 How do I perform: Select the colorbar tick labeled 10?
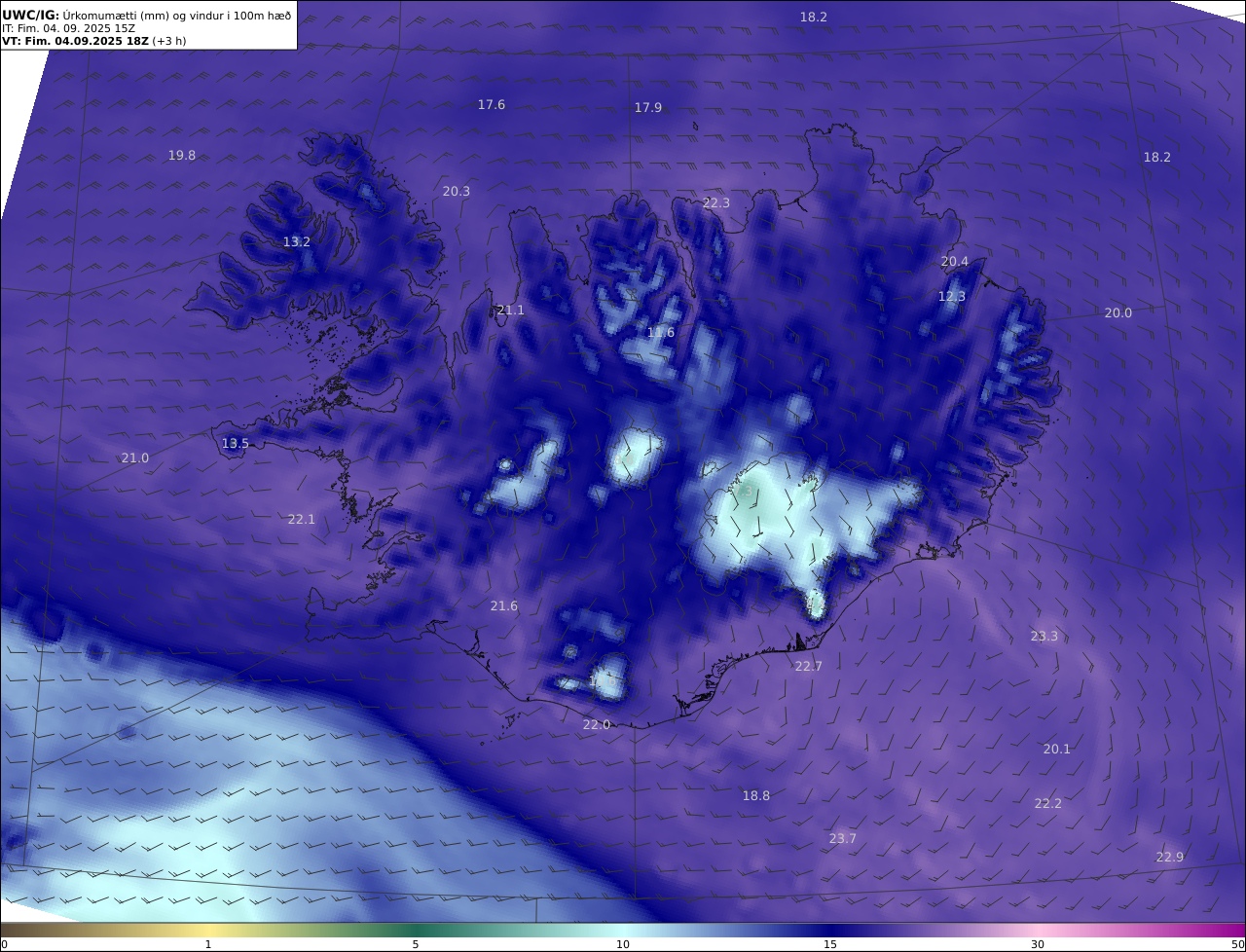point(623,944)
